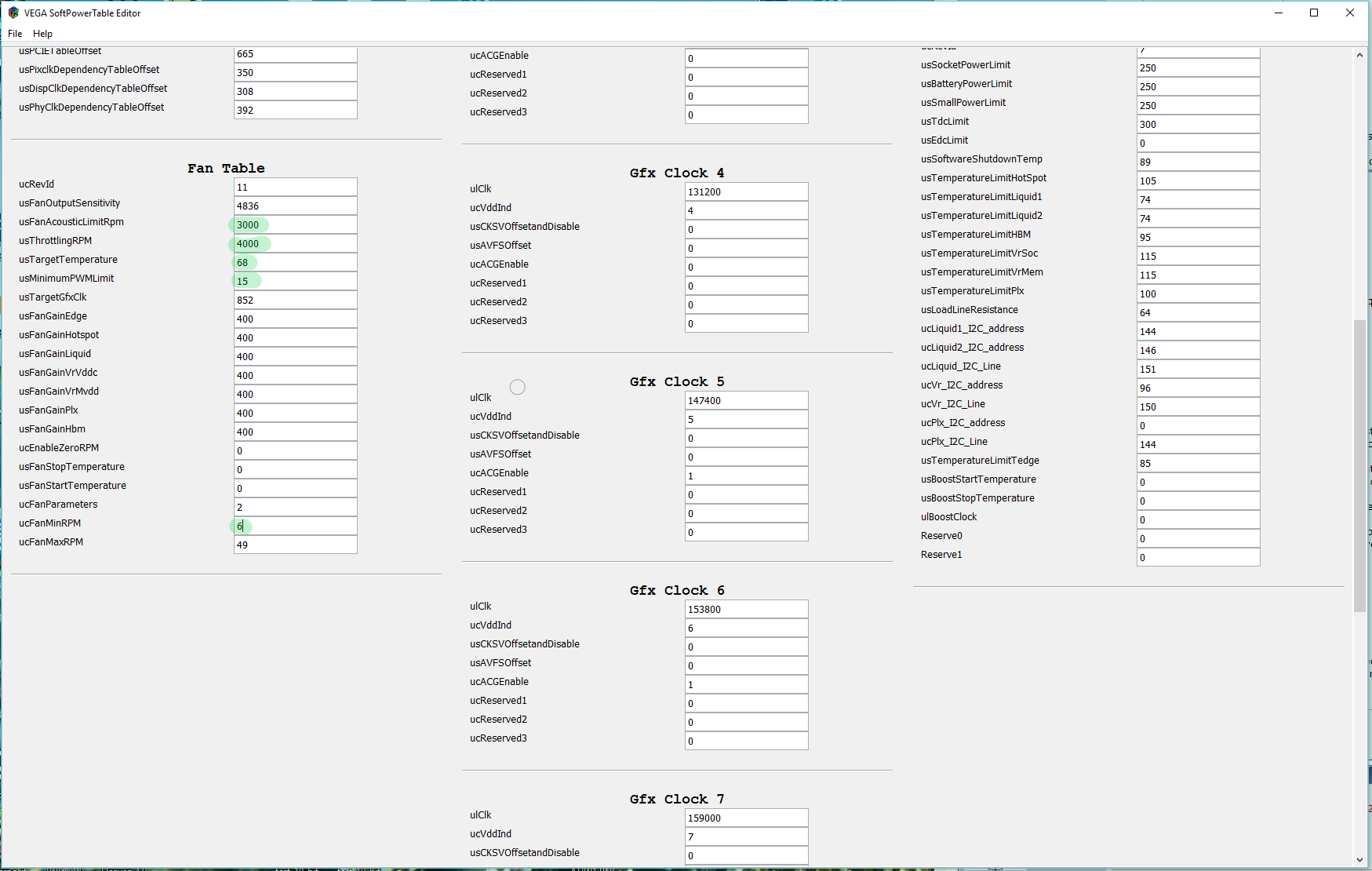Click Gfx Clock 6 ucACGEnable field
The height and width of the screenshot is (871, 1372).
point(747,684)
